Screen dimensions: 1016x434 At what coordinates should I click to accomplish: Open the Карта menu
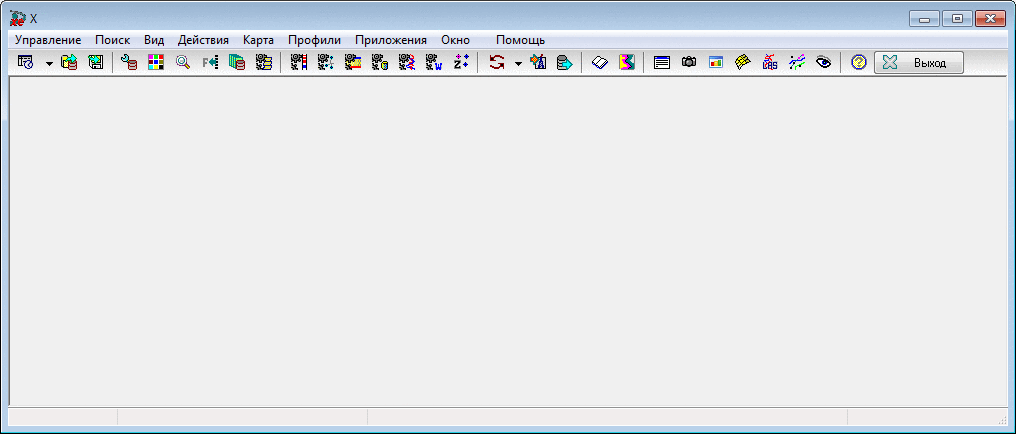click(x=258, y=40)
